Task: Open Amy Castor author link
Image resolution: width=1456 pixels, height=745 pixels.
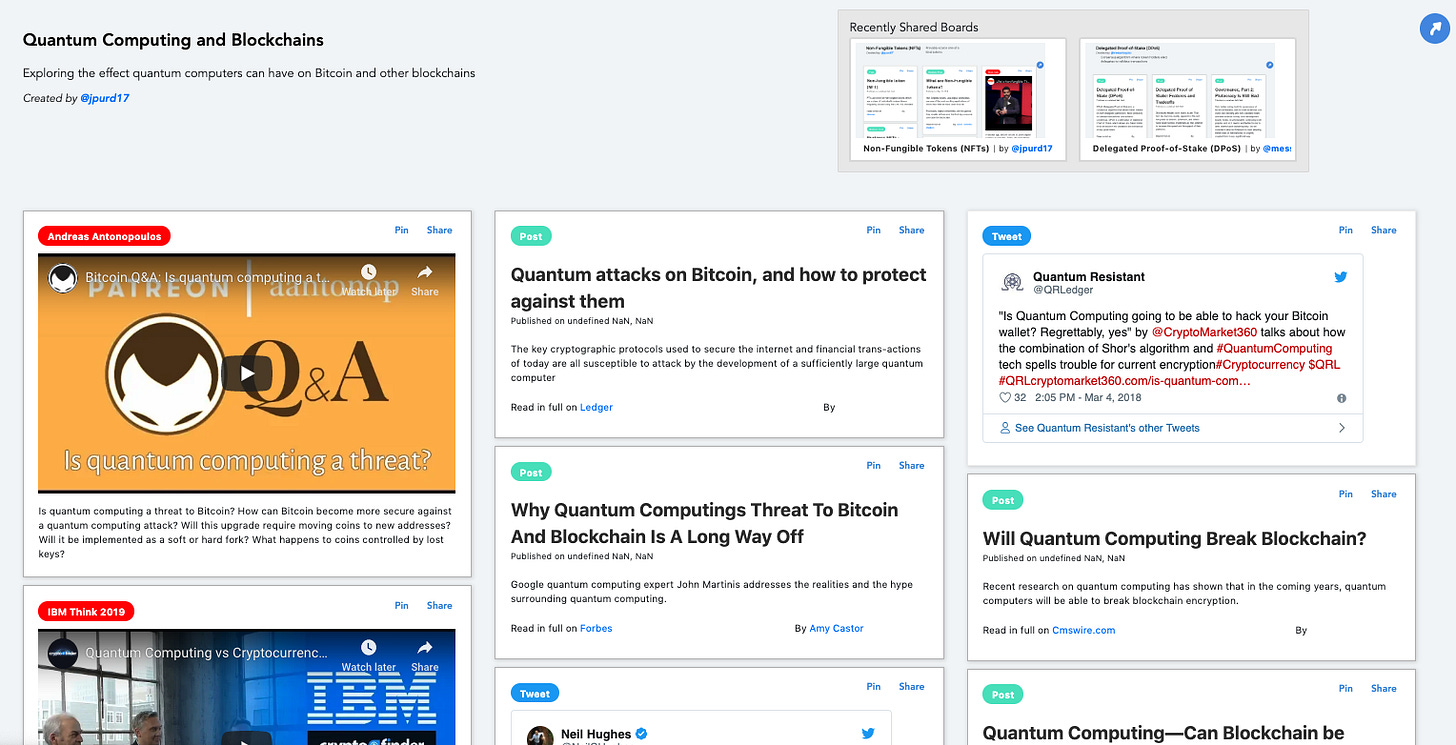Action: point(836,628)
